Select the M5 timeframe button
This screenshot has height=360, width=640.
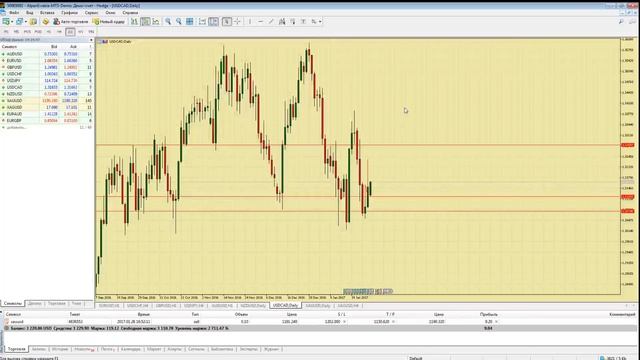tap(16, 31)
